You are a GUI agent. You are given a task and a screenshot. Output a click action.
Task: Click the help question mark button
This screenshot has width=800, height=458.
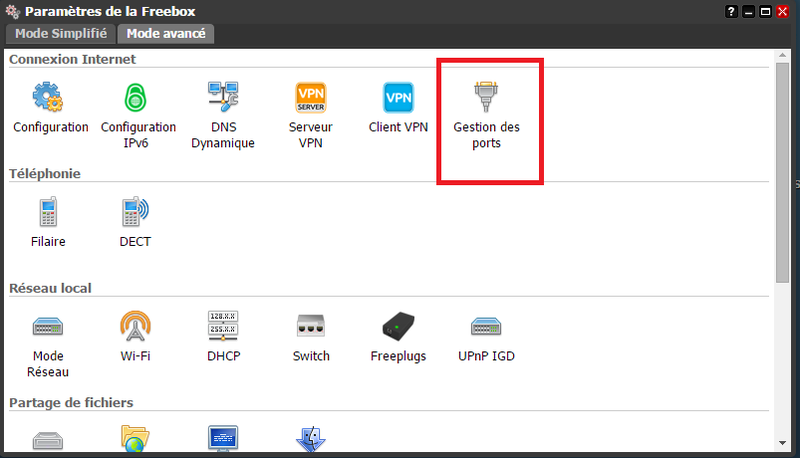point(732,11)
